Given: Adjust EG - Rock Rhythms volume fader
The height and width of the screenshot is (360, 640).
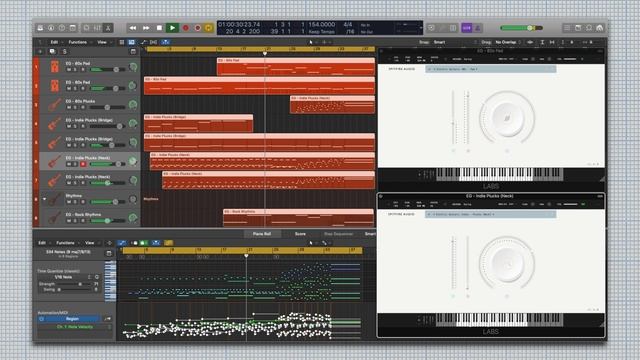Looking at the screenshot, I should pyautogui.click(x=107, y=220).
